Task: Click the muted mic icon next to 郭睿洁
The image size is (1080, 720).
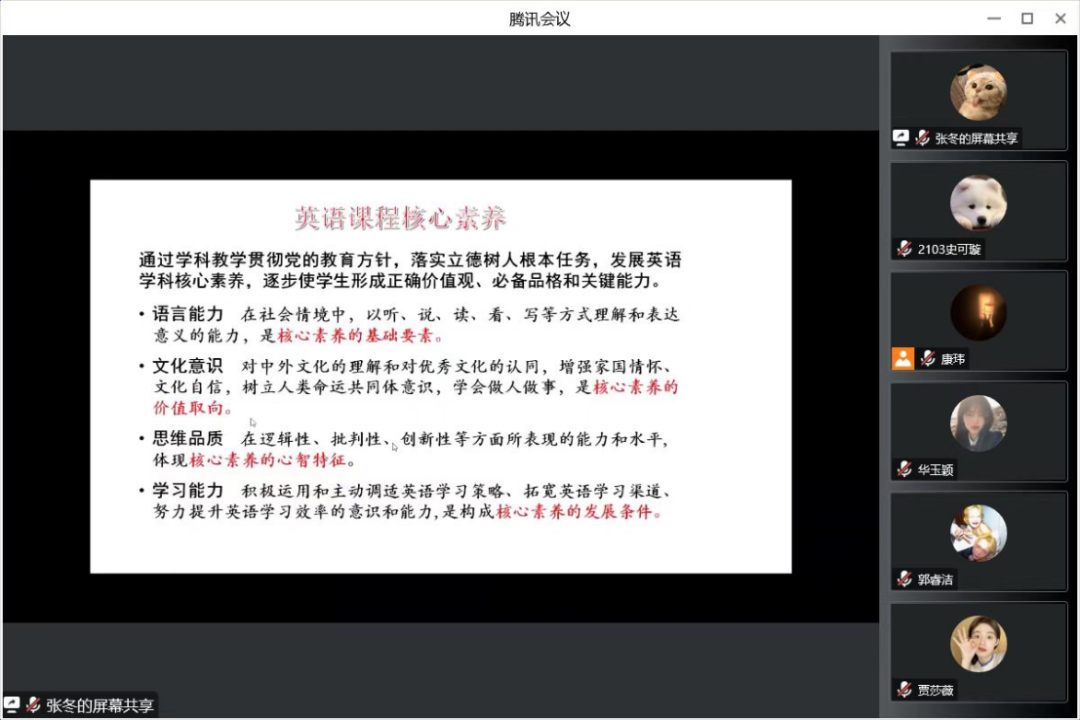Action: (x=904, y=579)
